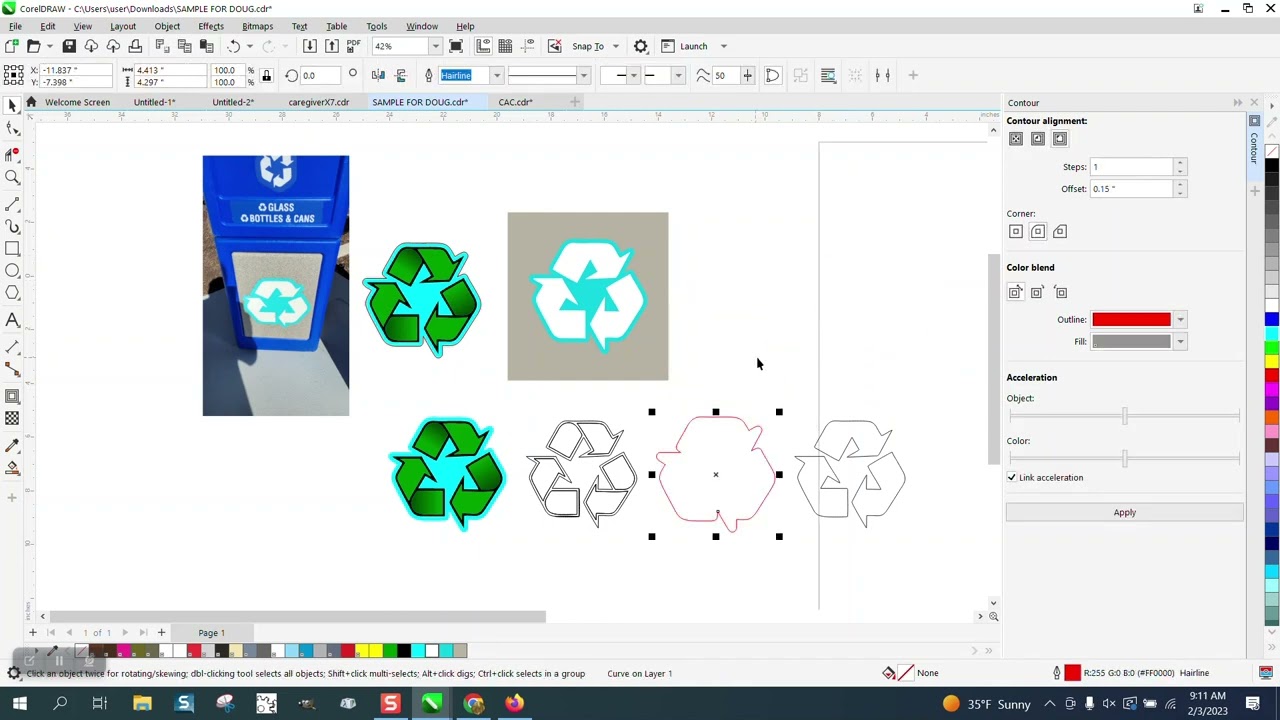Select the Interactive Fill tool

coord(12,467)
